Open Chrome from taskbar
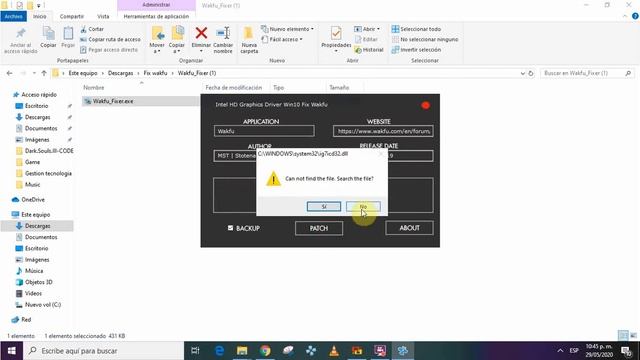640x360 pixels. click(x=265, y=351)
